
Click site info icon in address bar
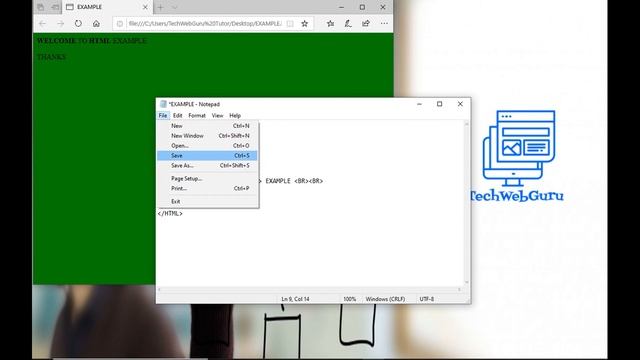pyautogui.click(x=120, y=24)
